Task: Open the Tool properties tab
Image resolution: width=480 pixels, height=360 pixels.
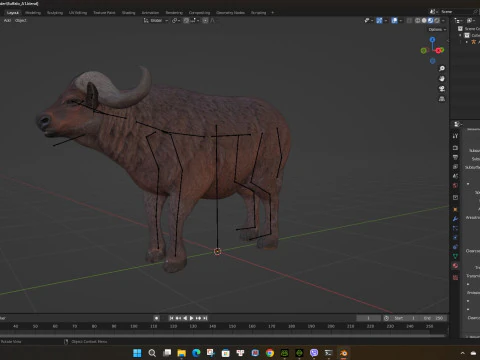Action: [x=455, y=136]
